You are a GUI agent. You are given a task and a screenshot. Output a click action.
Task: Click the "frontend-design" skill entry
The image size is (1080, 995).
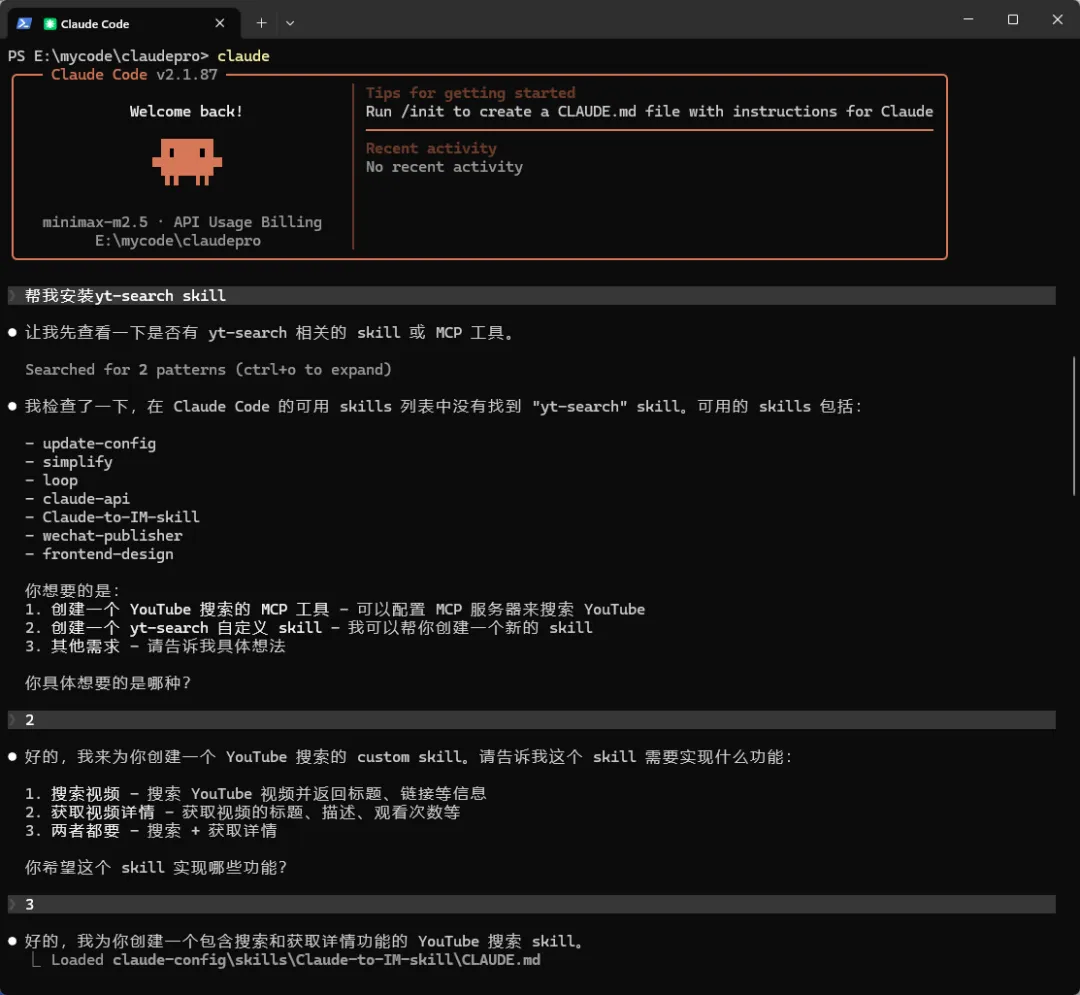click(108, 554)
